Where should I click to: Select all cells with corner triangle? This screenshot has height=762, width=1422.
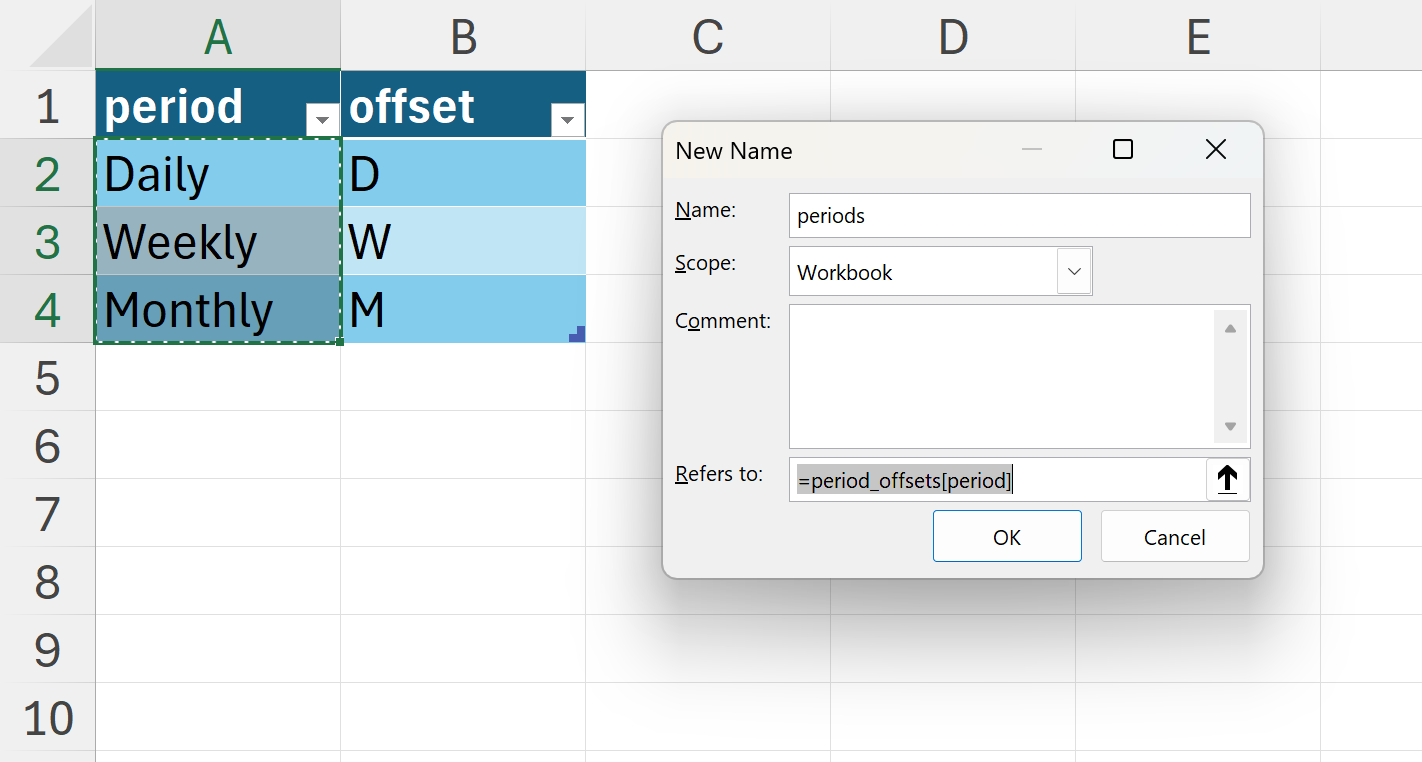[48, 36]
